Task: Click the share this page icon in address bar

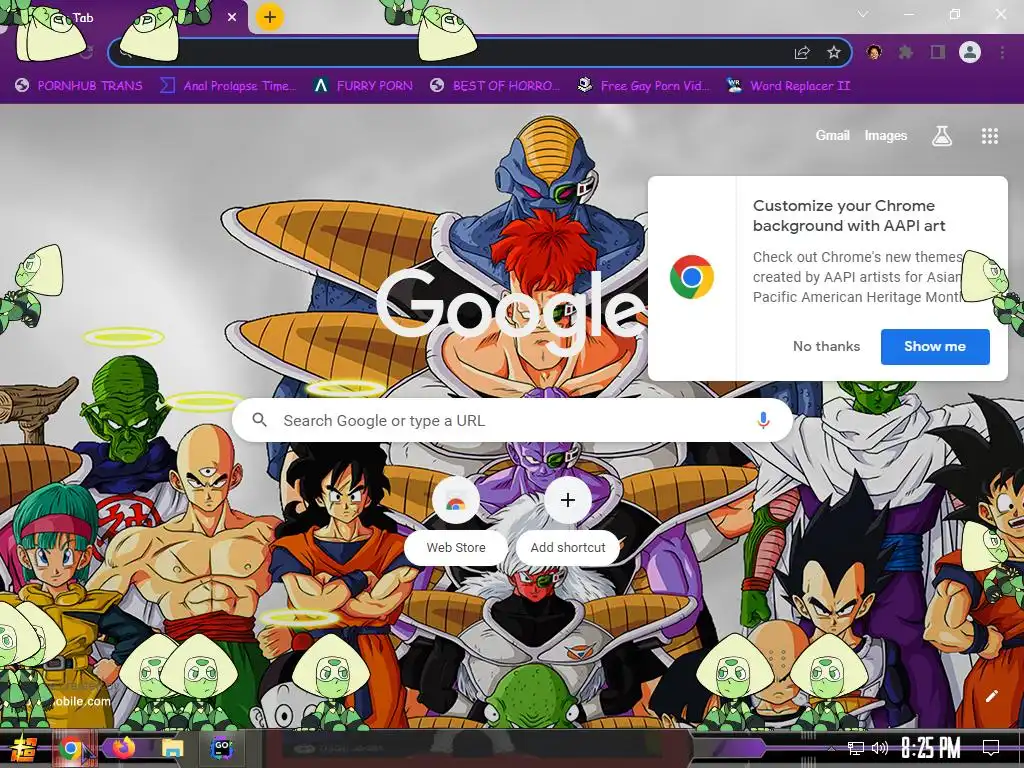Action: pos(802,53)
